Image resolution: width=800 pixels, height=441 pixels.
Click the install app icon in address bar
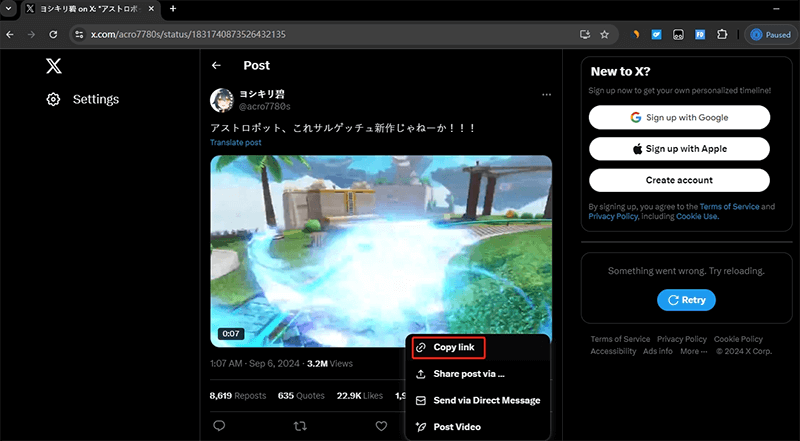point(585,35)
